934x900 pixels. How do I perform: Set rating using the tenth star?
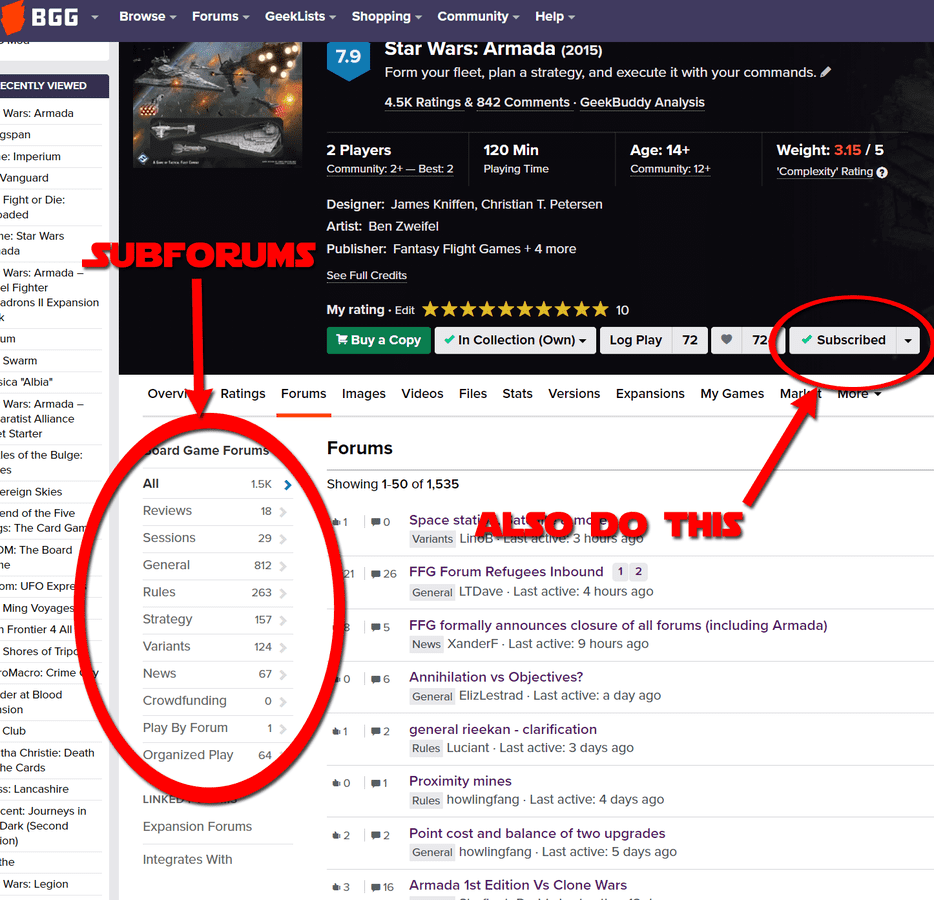click(x=599, y=310)
